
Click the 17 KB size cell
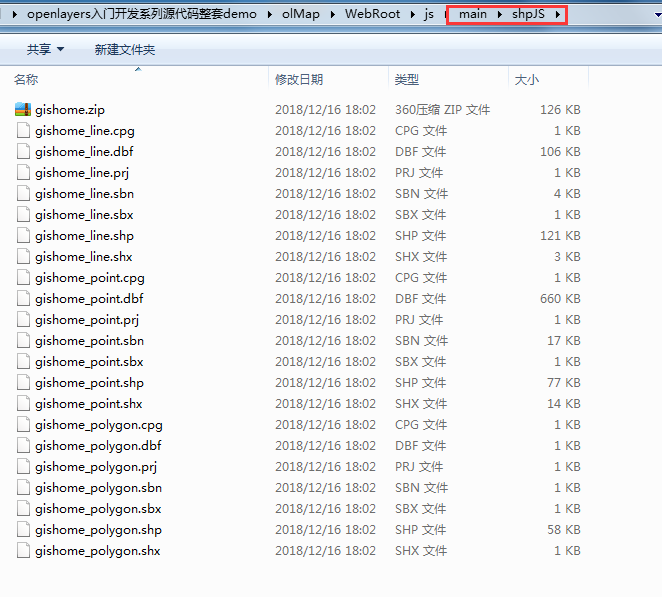tap(564, 341)
